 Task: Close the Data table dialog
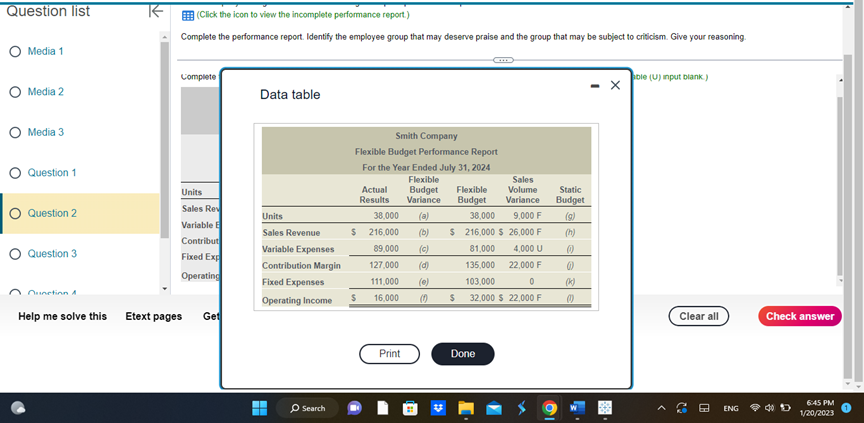(615, 85)
